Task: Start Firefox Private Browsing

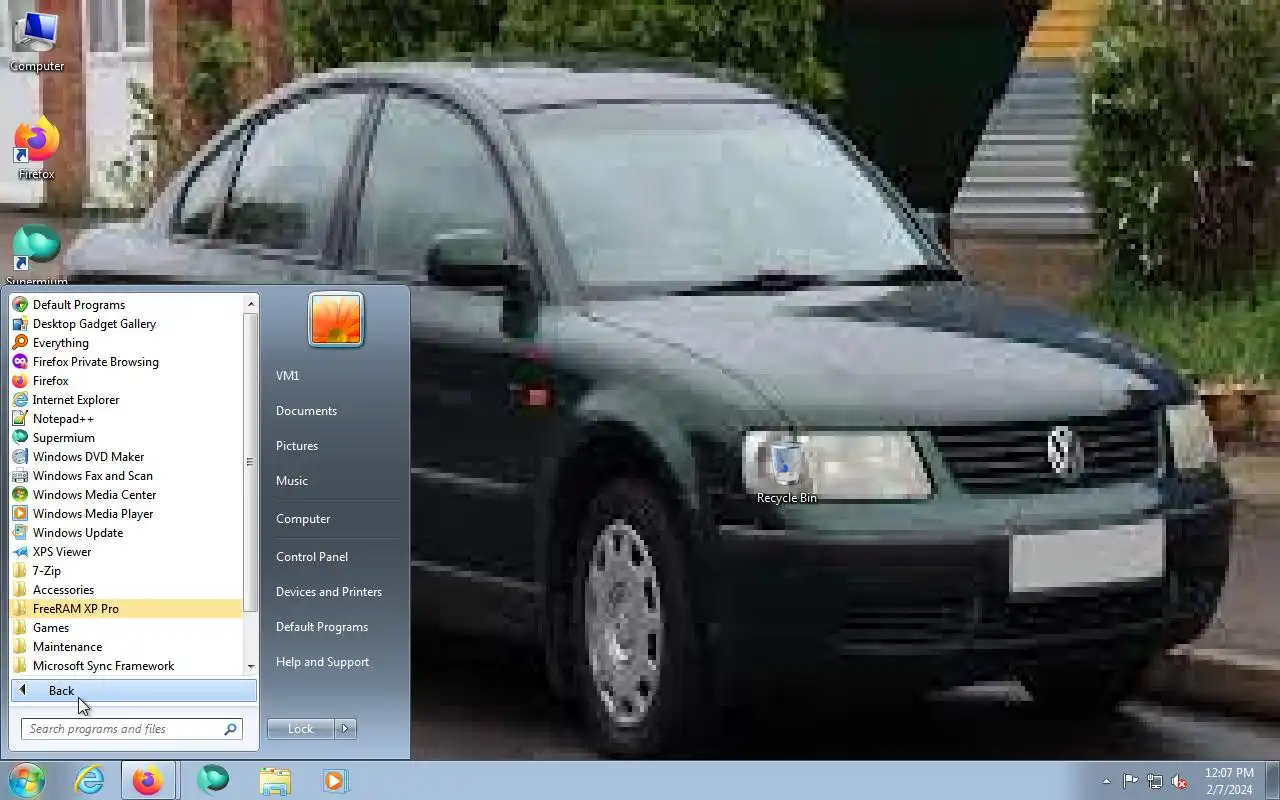Action: 126,362
